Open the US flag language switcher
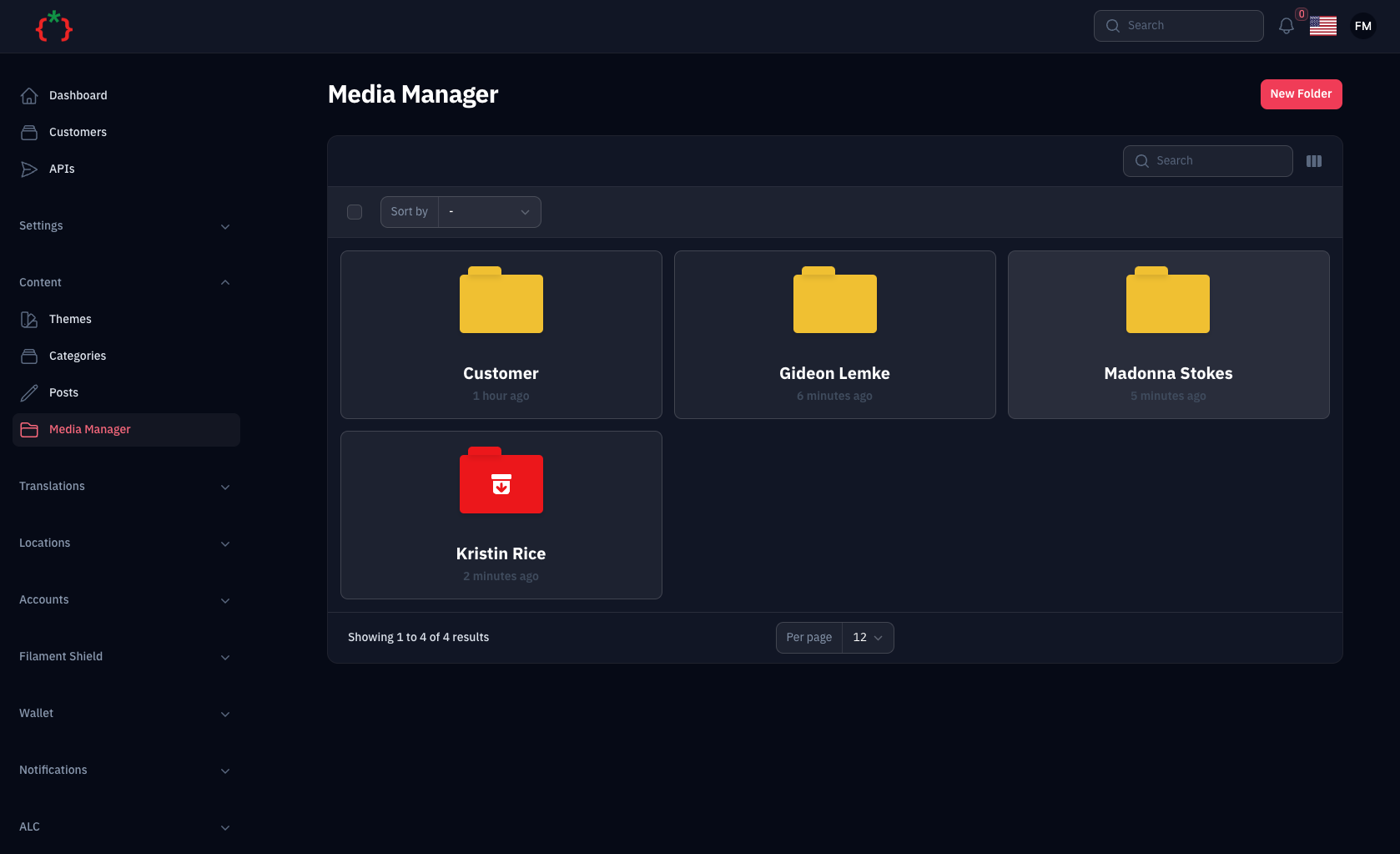 click(1322, 27)
